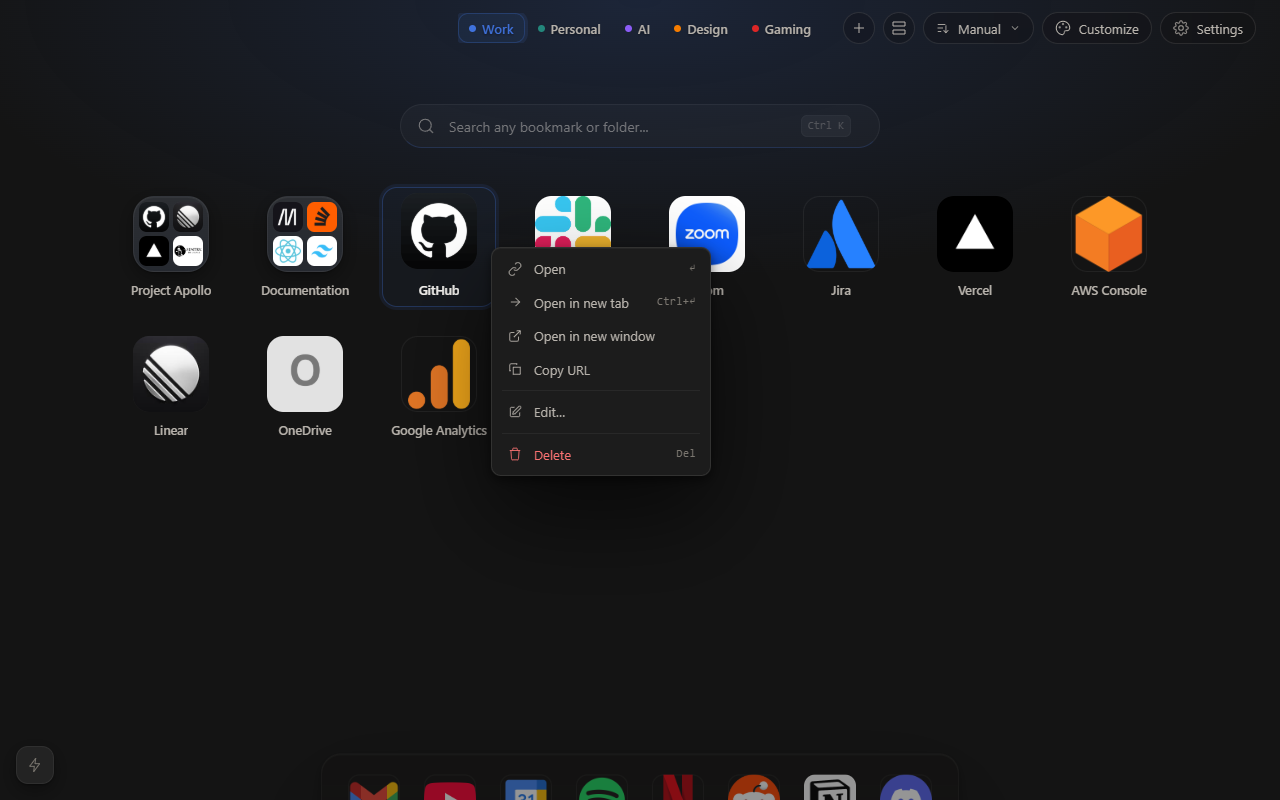Open the Jira bookmark

(841, 234)
